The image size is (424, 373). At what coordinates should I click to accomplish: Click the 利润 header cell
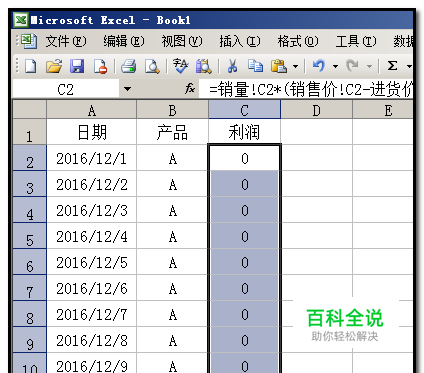pos(244,132)
